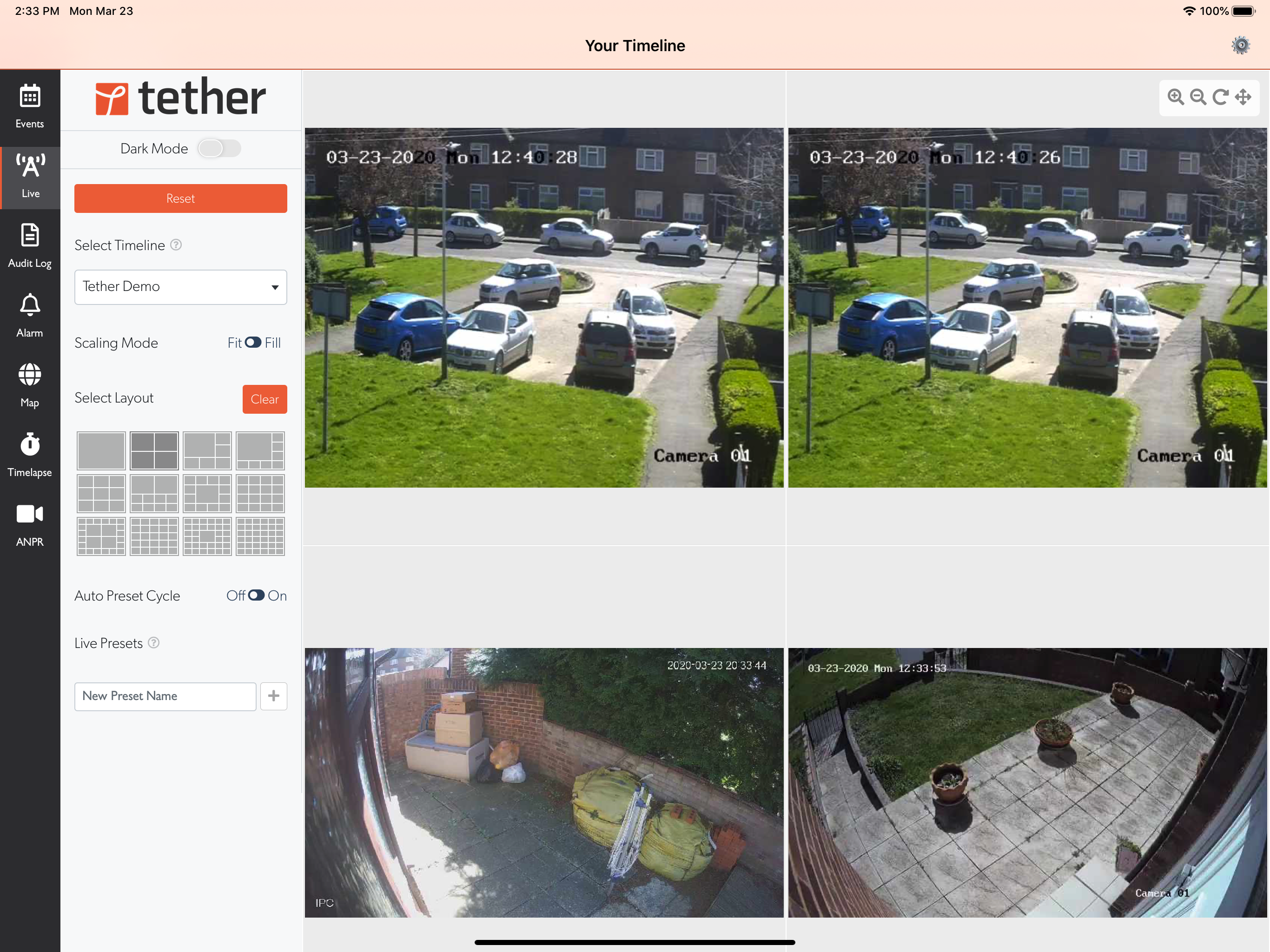Focus the New Preset Name field
Screen dimensions: 1270x952
tap(165, 696)
